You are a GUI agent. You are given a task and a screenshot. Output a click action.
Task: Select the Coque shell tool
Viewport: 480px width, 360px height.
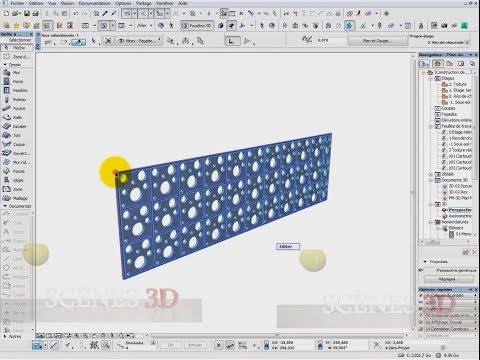[17, 144]
